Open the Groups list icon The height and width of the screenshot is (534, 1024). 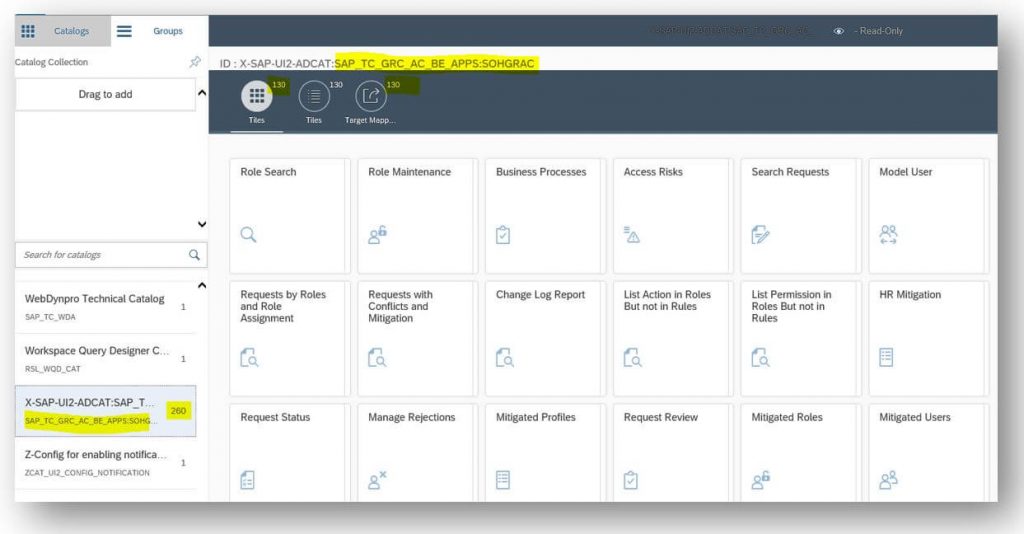(x=124, y=31)
